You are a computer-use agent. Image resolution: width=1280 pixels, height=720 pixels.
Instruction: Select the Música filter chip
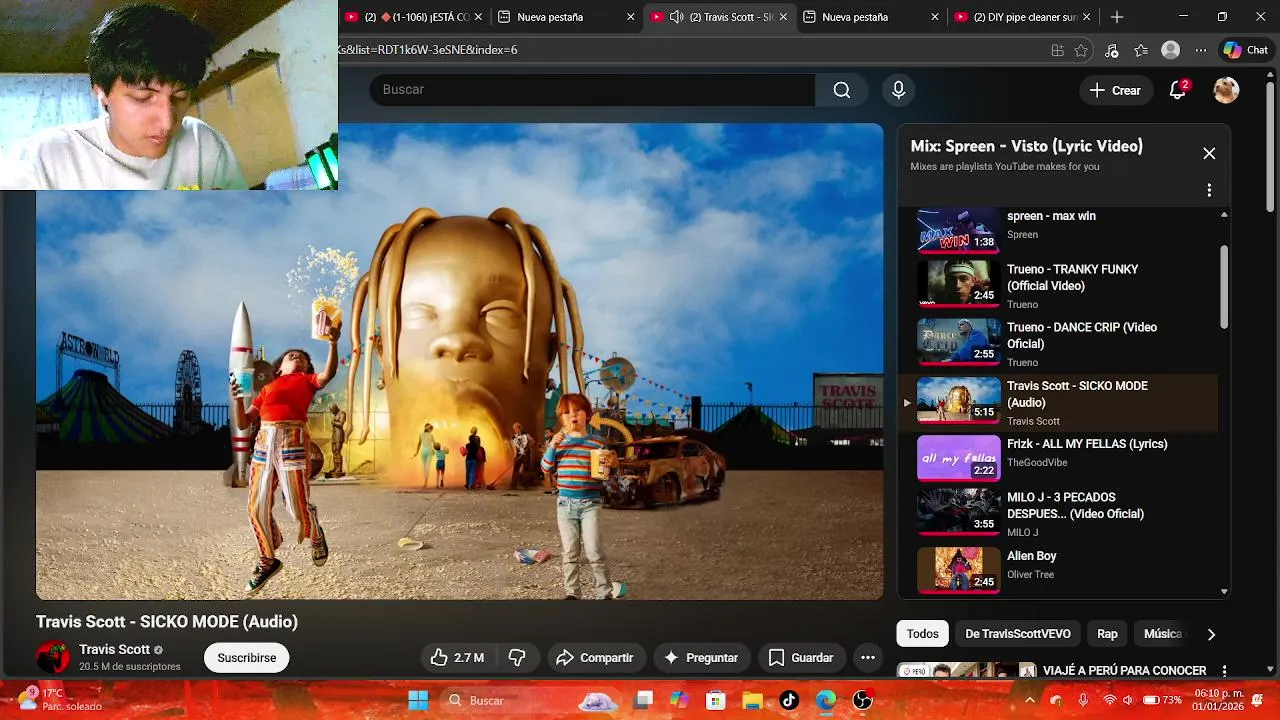pyautogui.click(x=1163, y=634)
